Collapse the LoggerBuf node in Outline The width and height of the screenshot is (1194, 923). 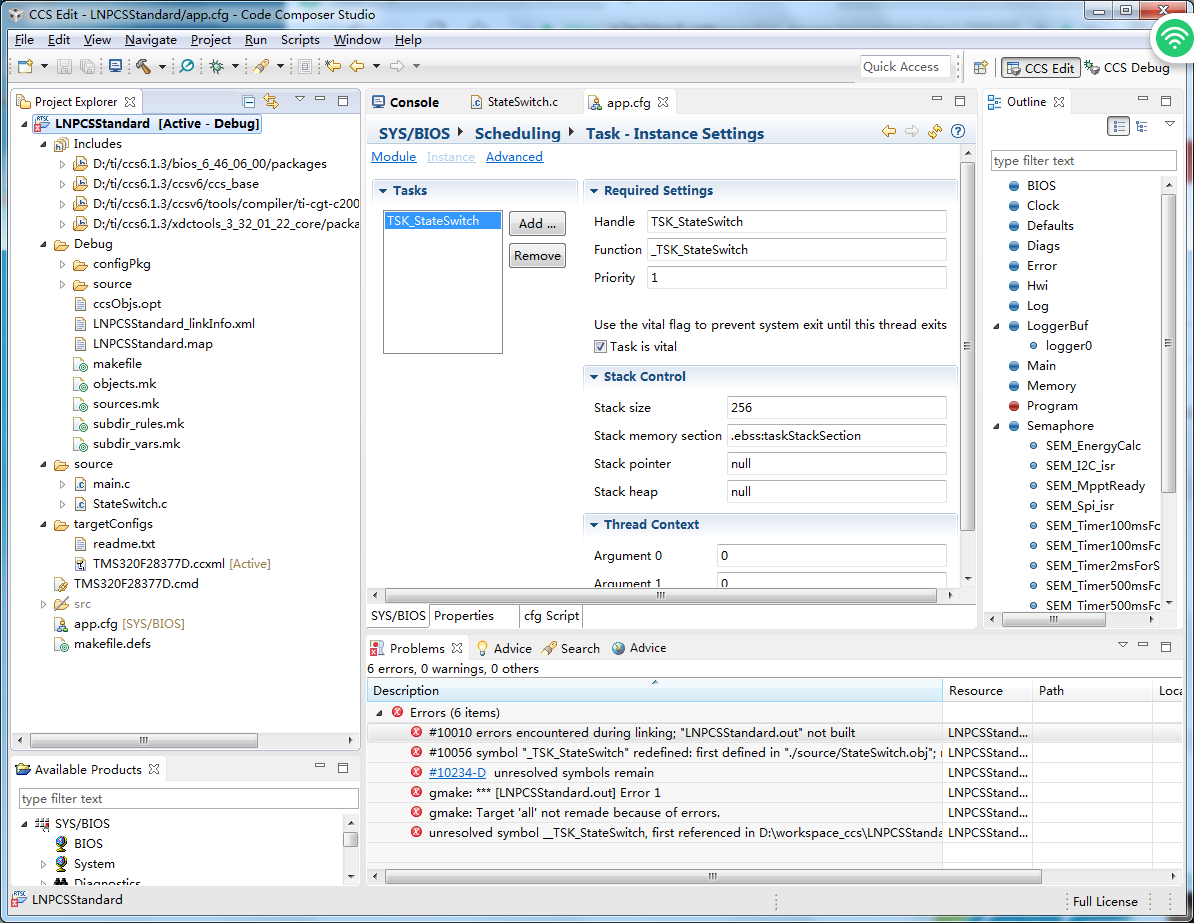tap(997, 326)
